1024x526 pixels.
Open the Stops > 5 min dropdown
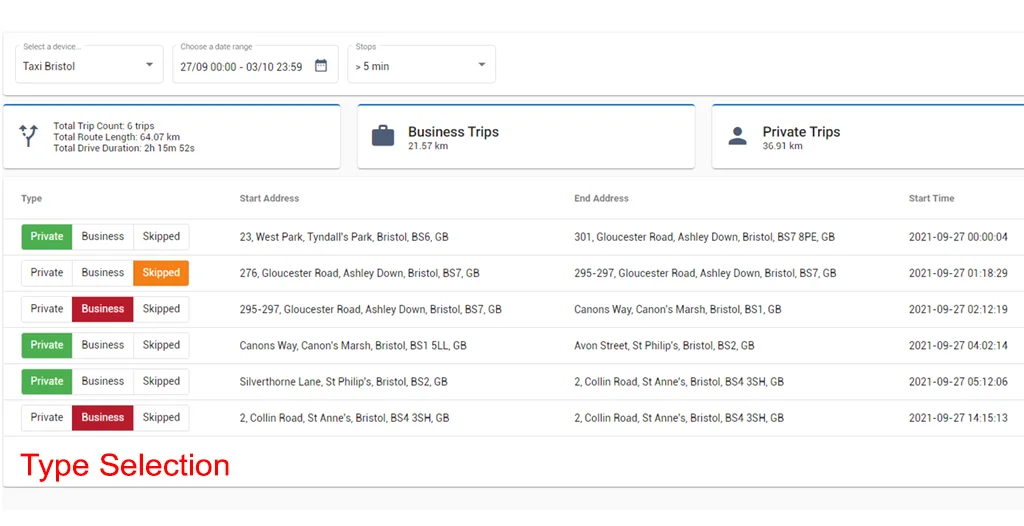point(421,64)
